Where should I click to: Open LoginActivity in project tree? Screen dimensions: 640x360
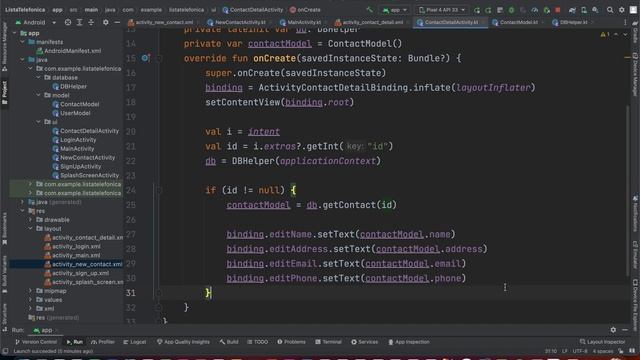point(74,140)
